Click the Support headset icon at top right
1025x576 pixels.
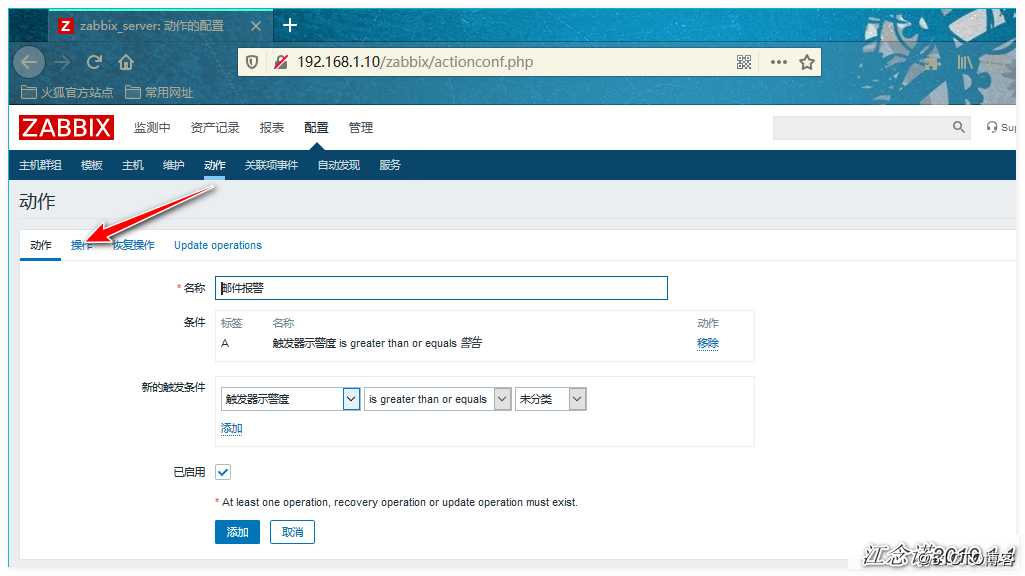[991, 128]
